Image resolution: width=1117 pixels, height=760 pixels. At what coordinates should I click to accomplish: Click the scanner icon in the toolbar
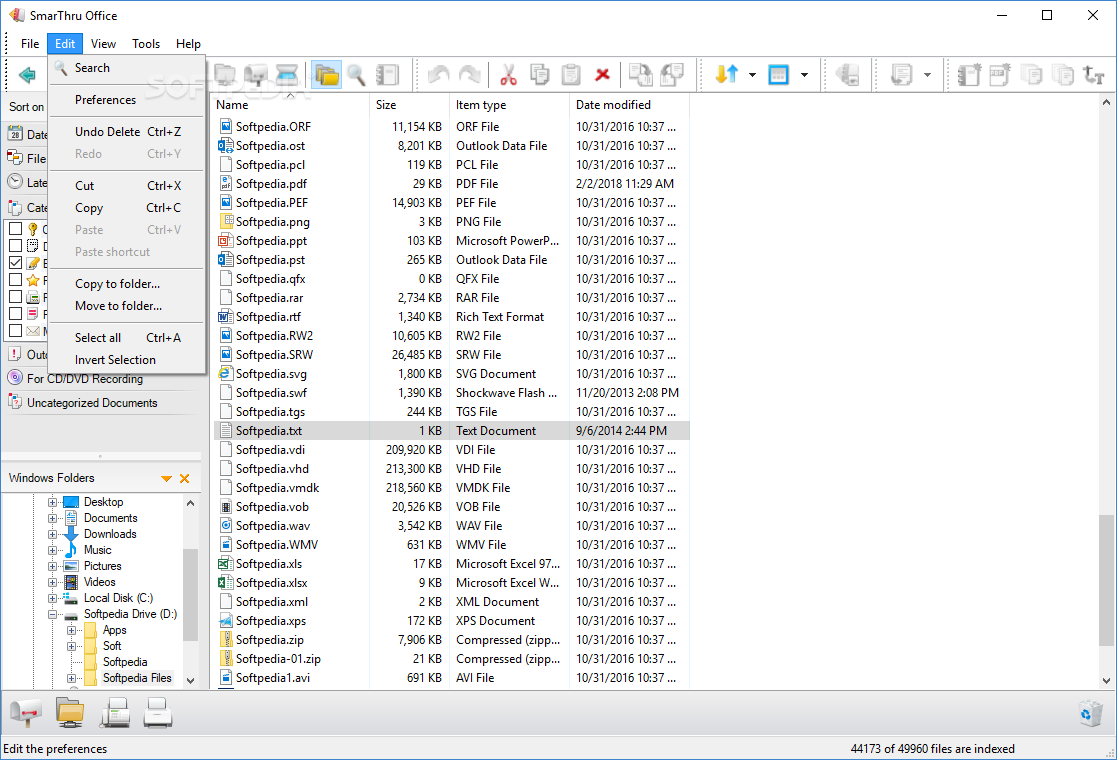pos(286,75)
